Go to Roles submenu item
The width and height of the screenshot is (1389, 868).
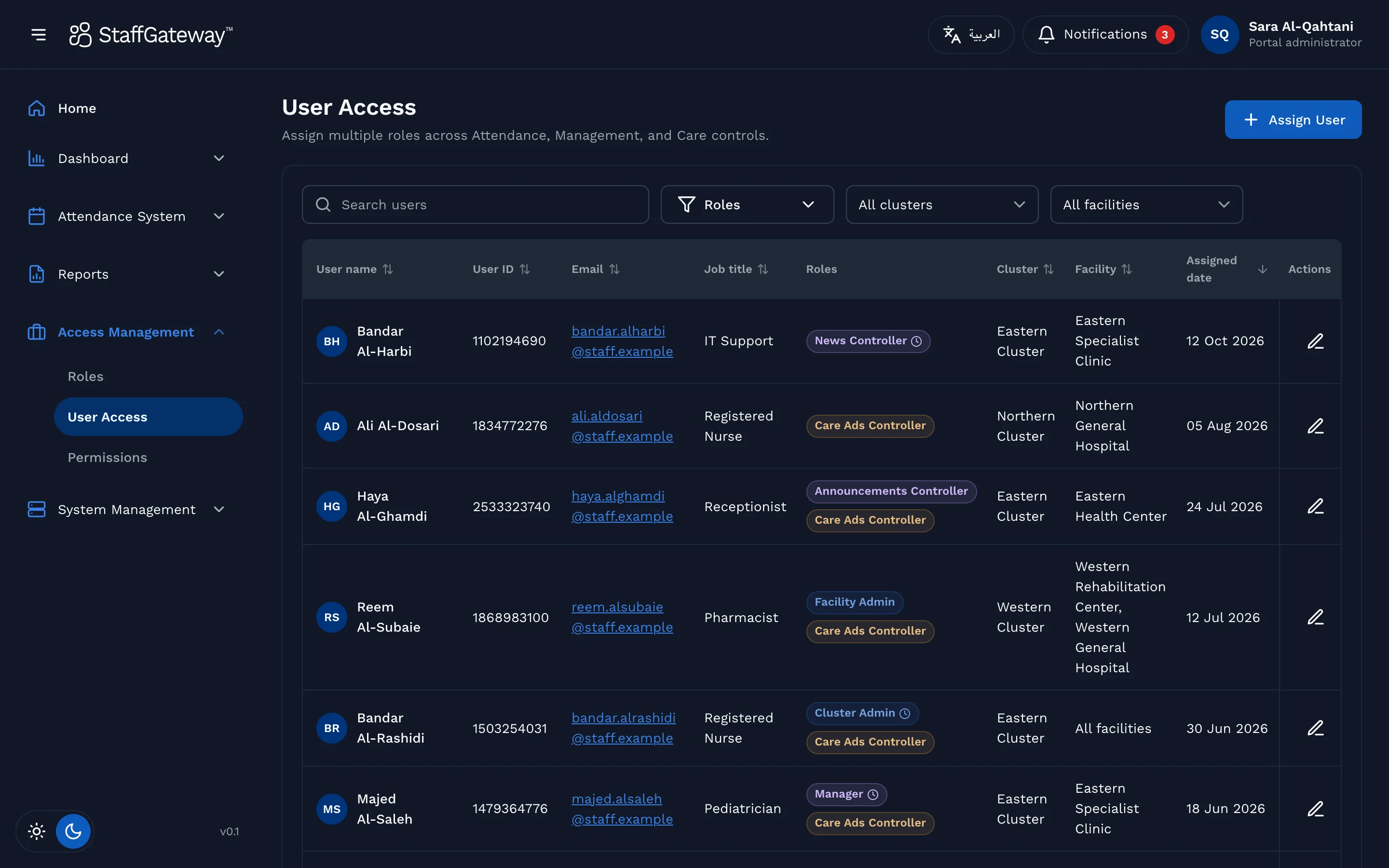pyautogui.click(x=85, y=377)
